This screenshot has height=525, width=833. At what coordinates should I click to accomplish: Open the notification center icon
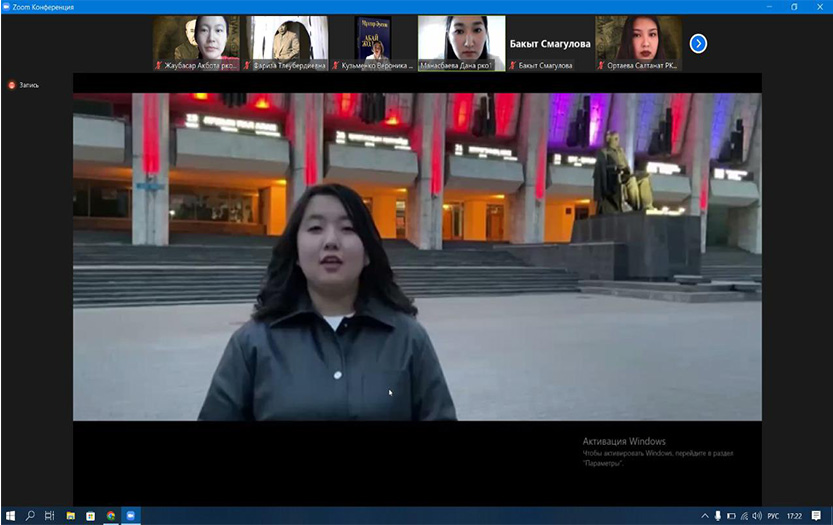[x=816, y=516]
